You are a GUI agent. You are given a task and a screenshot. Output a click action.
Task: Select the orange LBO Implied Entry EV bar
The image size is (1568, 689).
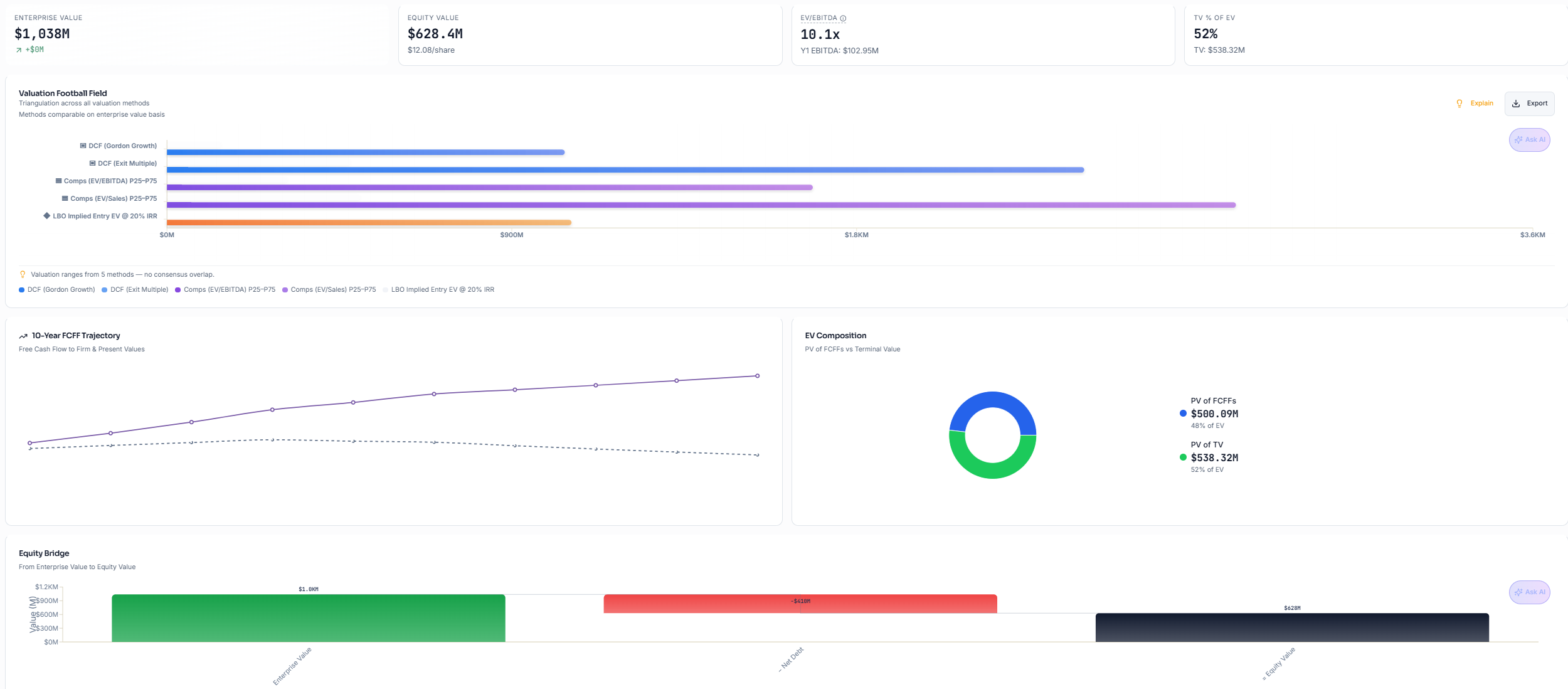point(369,223)
